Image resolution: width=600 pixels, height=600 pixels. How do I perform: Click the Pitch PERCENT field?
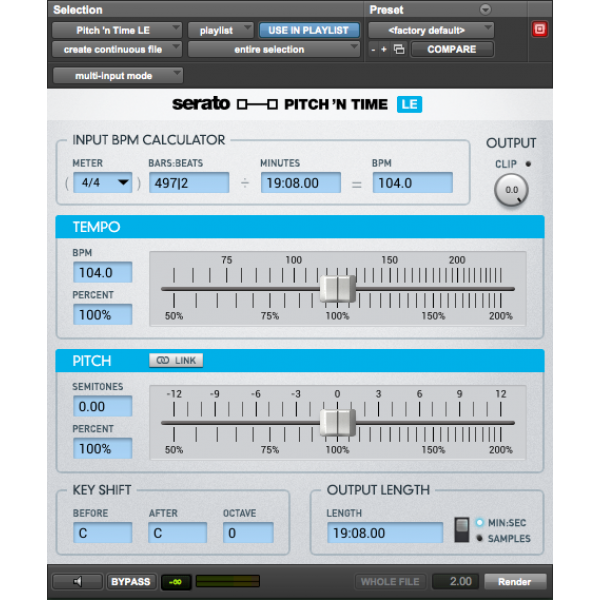tap(103, 448)
